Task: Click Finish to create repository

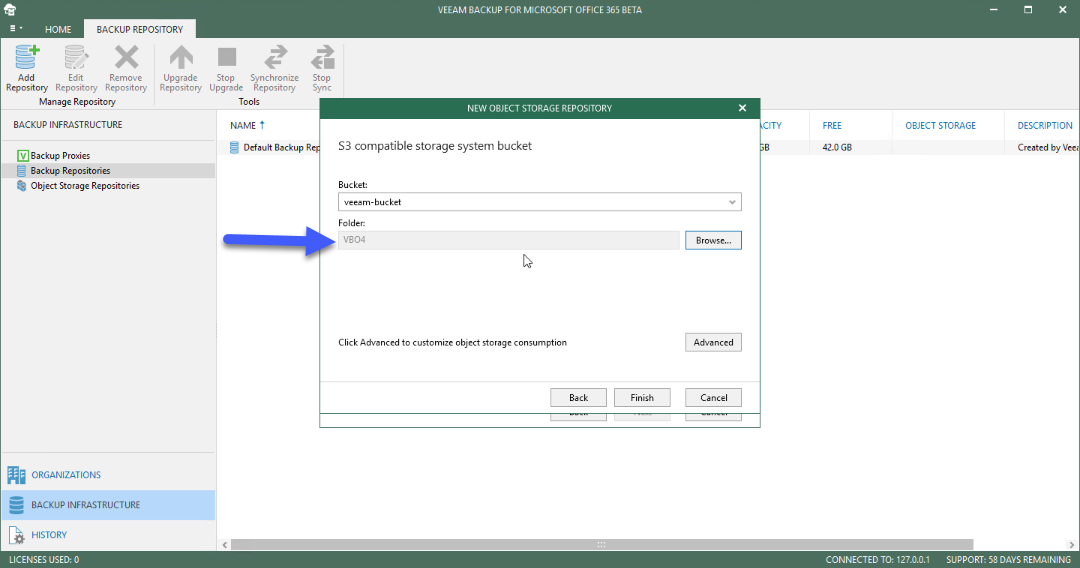Action: click(x=642, y=397)
